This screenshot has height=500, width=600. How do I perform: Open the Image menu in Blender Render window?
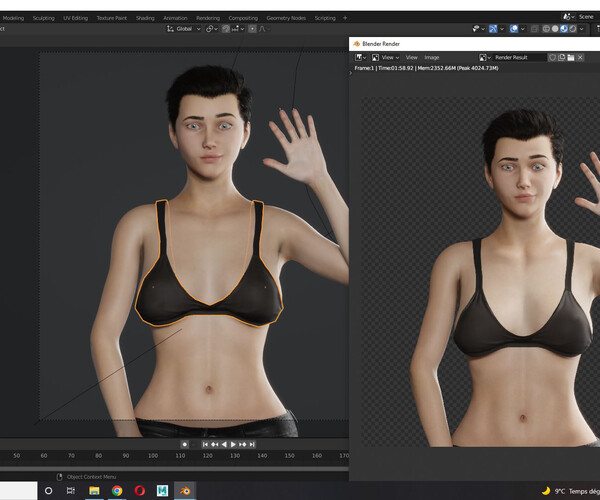coord(432,57)
